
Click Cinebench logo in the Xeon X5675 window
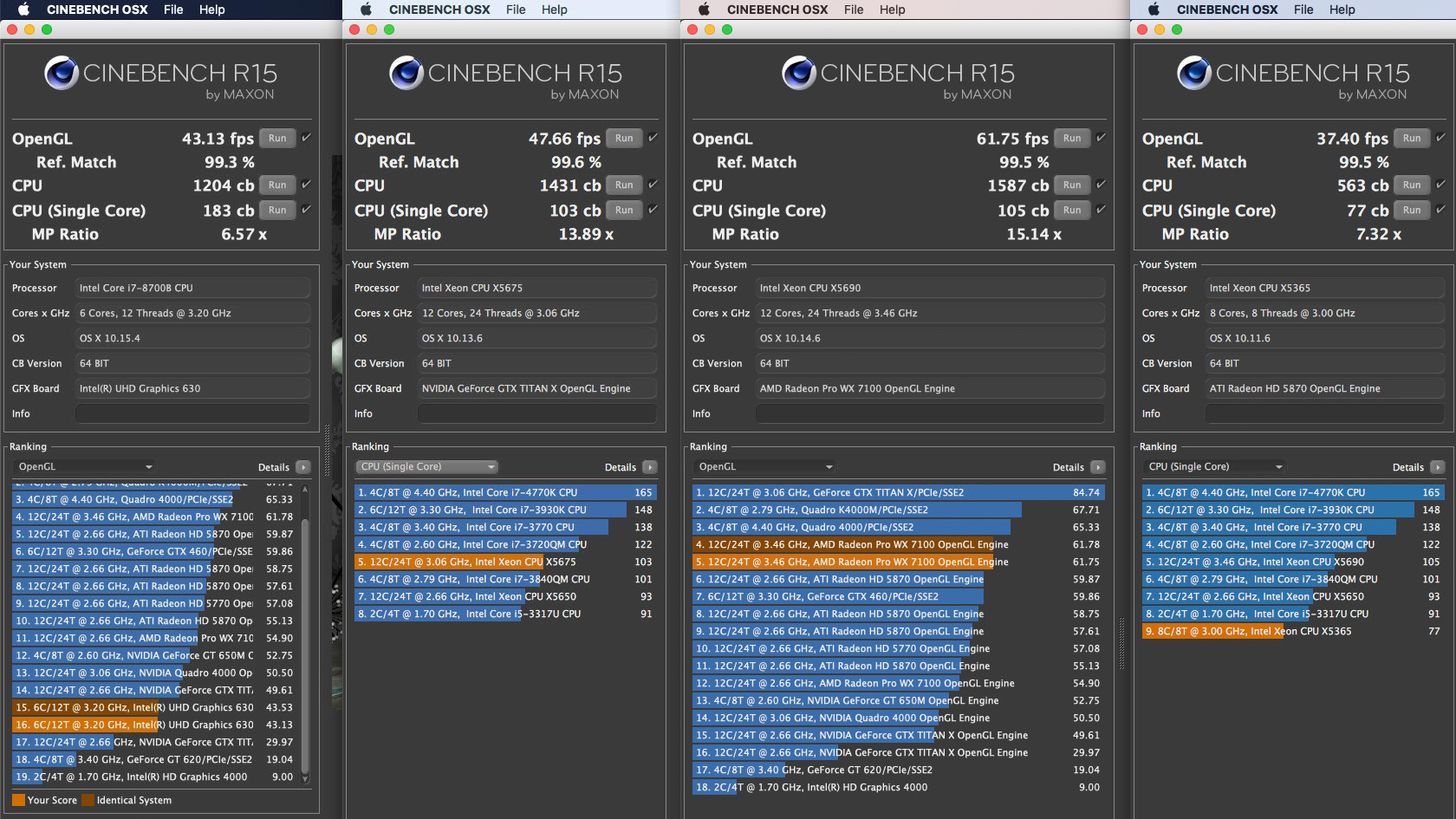(x=406, y=73)
